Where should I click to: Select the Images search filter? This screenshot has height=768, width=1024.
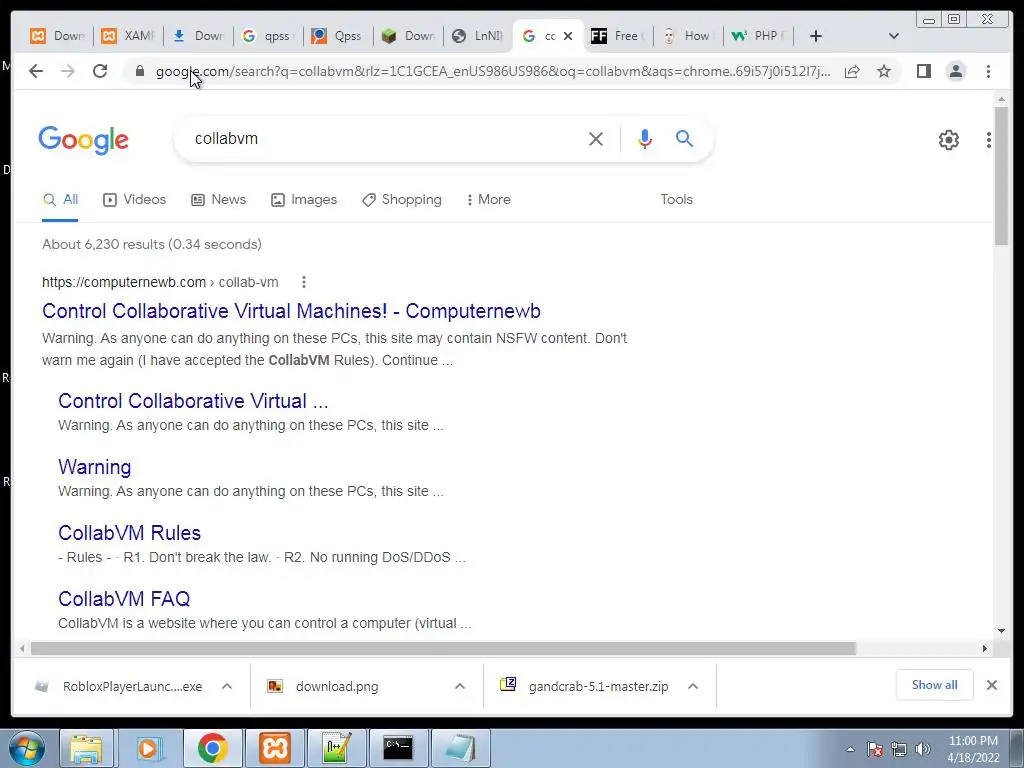pyautogui.click(x=304, y=200)
